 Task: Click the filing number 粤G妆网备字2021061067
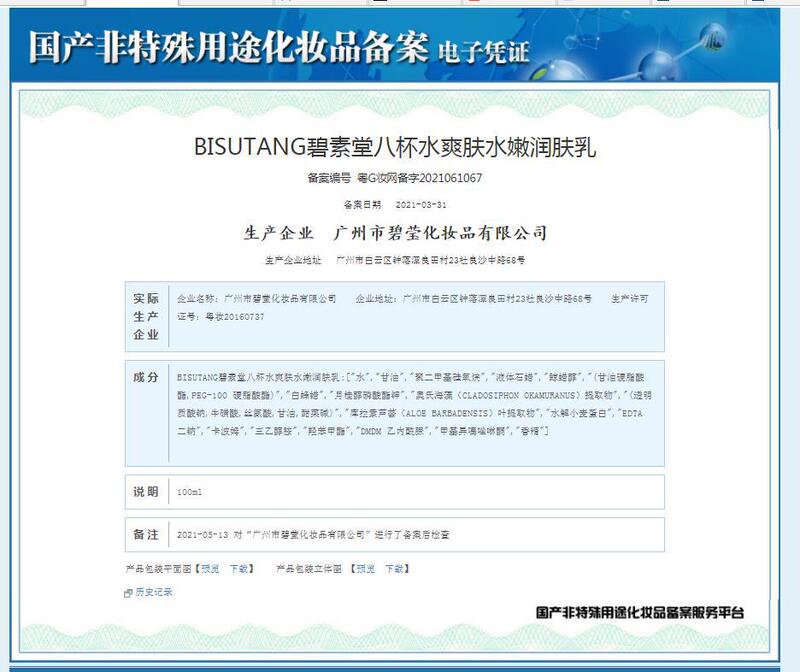[419, 178]
